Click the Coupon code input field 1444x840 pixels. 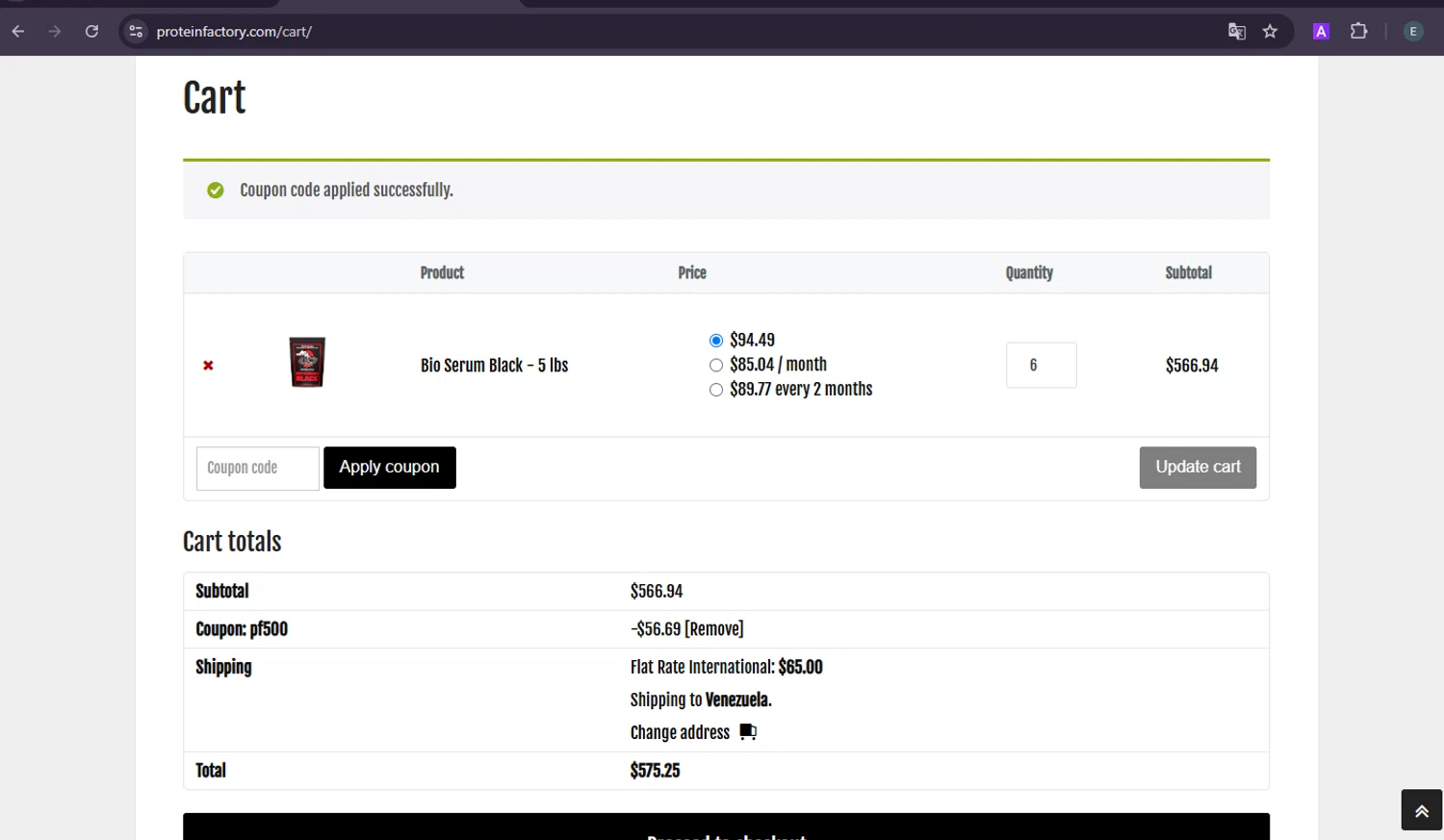click(258, 468)
